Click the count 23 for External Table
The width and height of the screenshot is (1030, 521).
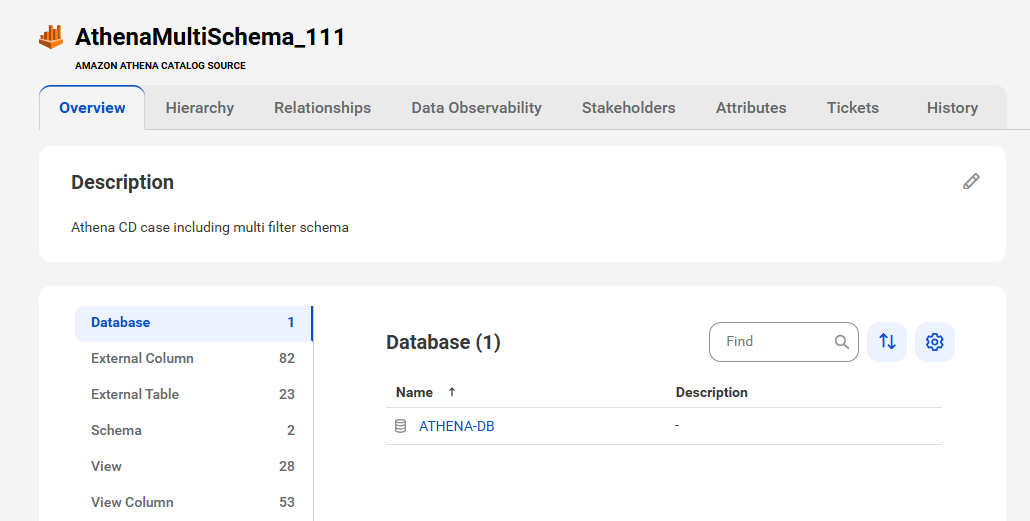[x=286, y=394]
